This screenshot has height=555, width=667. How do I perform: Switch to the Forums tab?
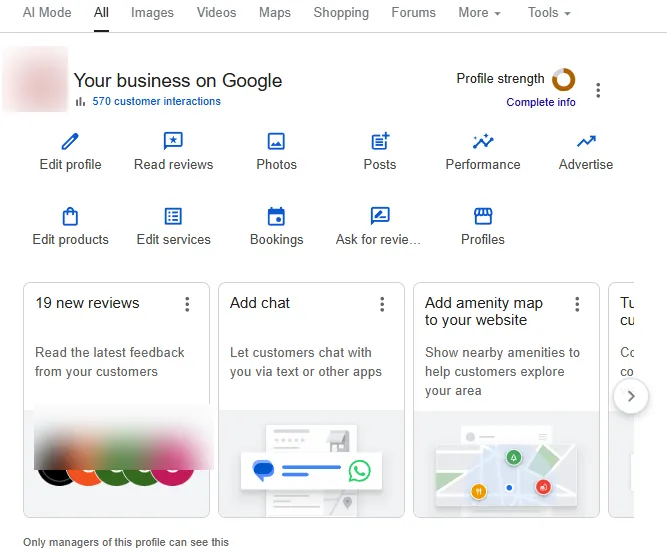[413, 13]
